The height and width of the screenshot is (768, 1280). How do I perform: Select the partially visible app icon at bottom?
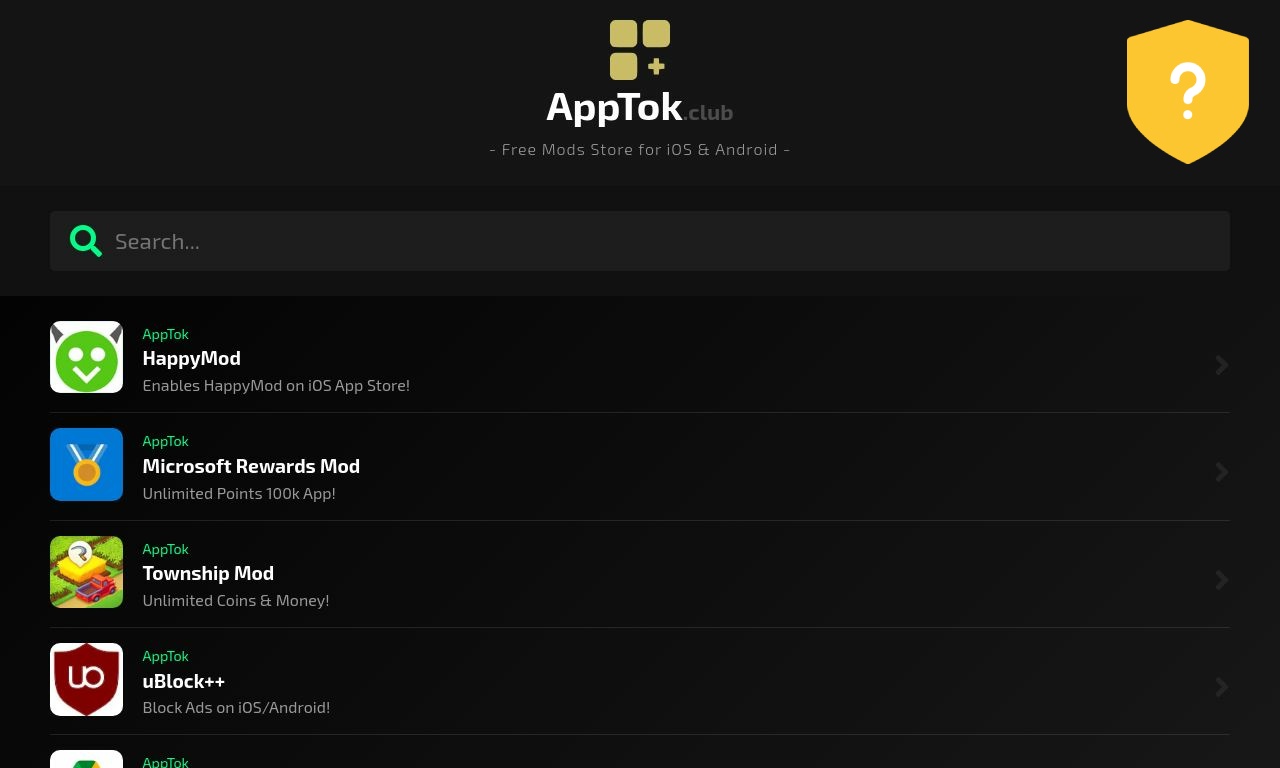[86, 762]
